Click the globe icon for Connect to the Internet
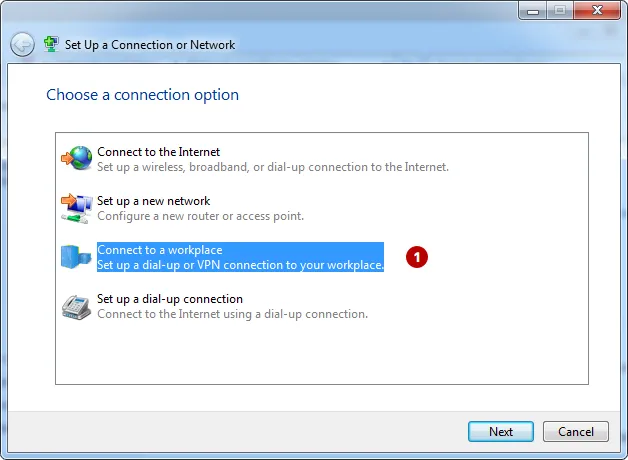 (x=76, y=158)
